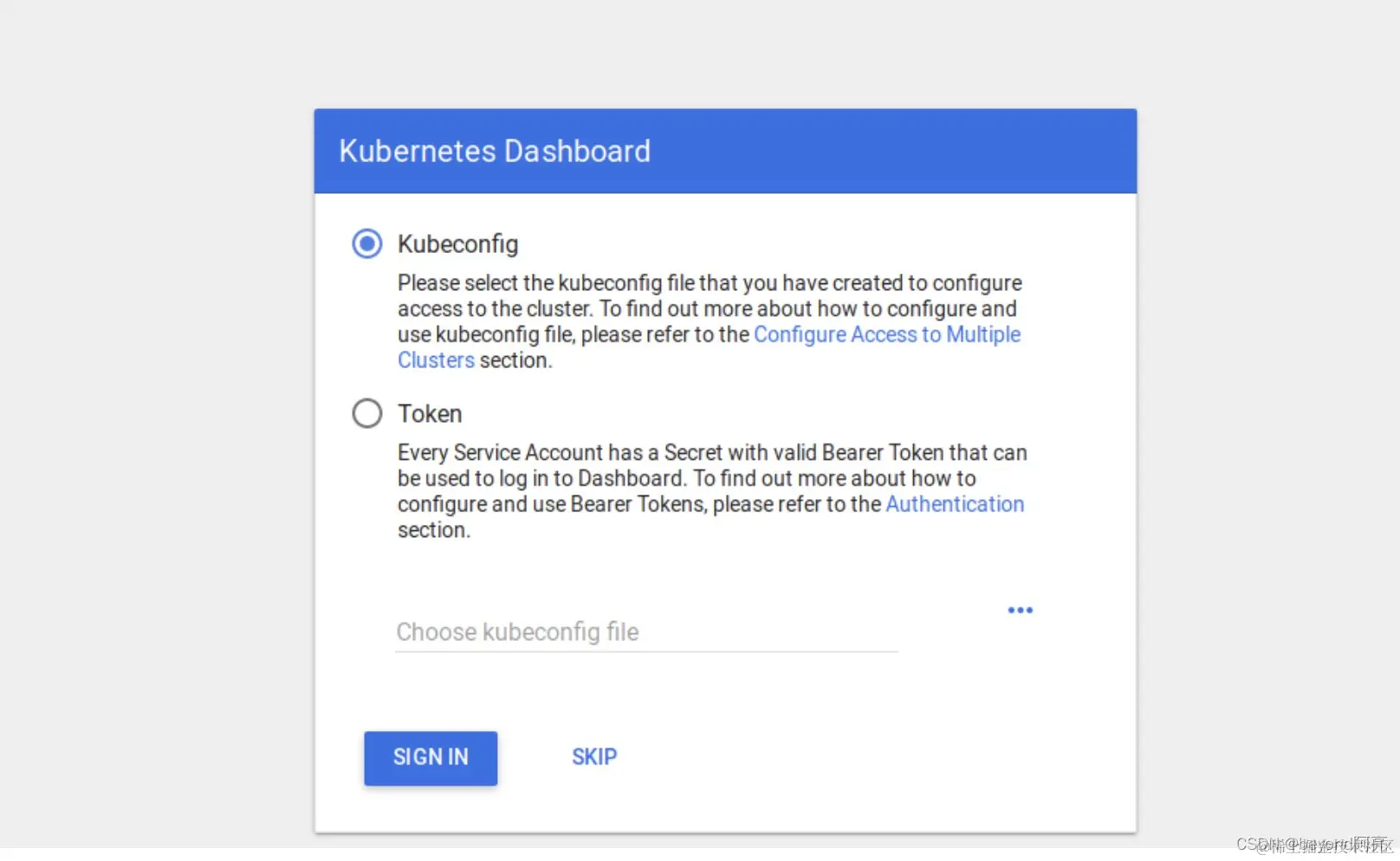The image size is (1400, 861).
Task: Click the word section below Authentication
Action: tap(433, 530)
